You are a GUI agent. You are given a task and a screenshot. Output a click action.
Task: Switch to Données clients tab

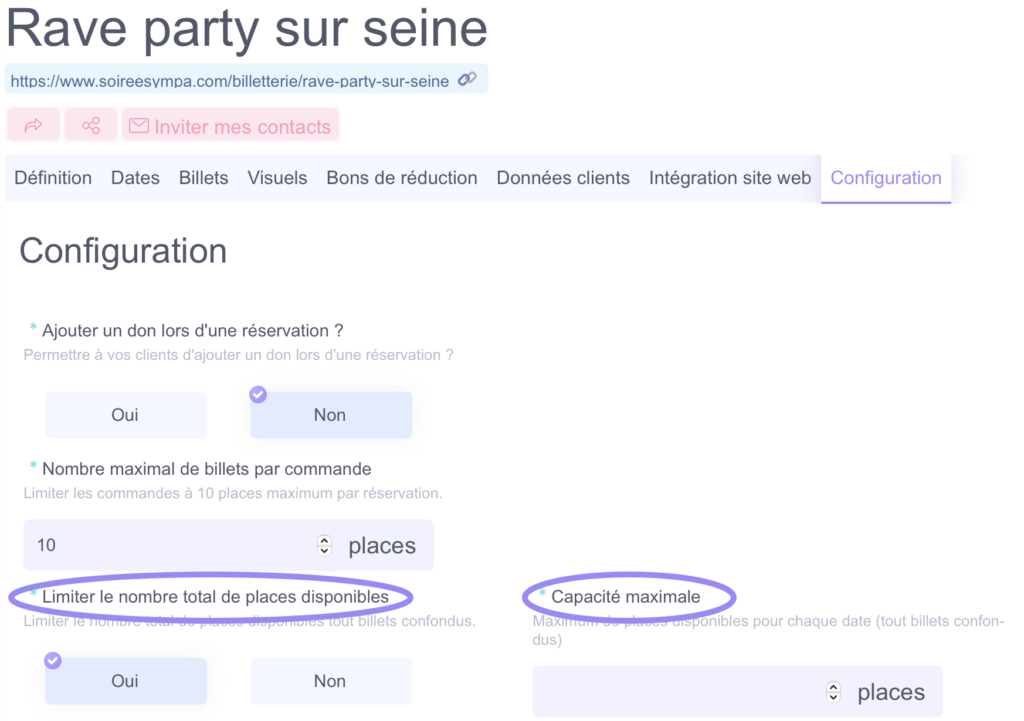click(x=563, y=178)
